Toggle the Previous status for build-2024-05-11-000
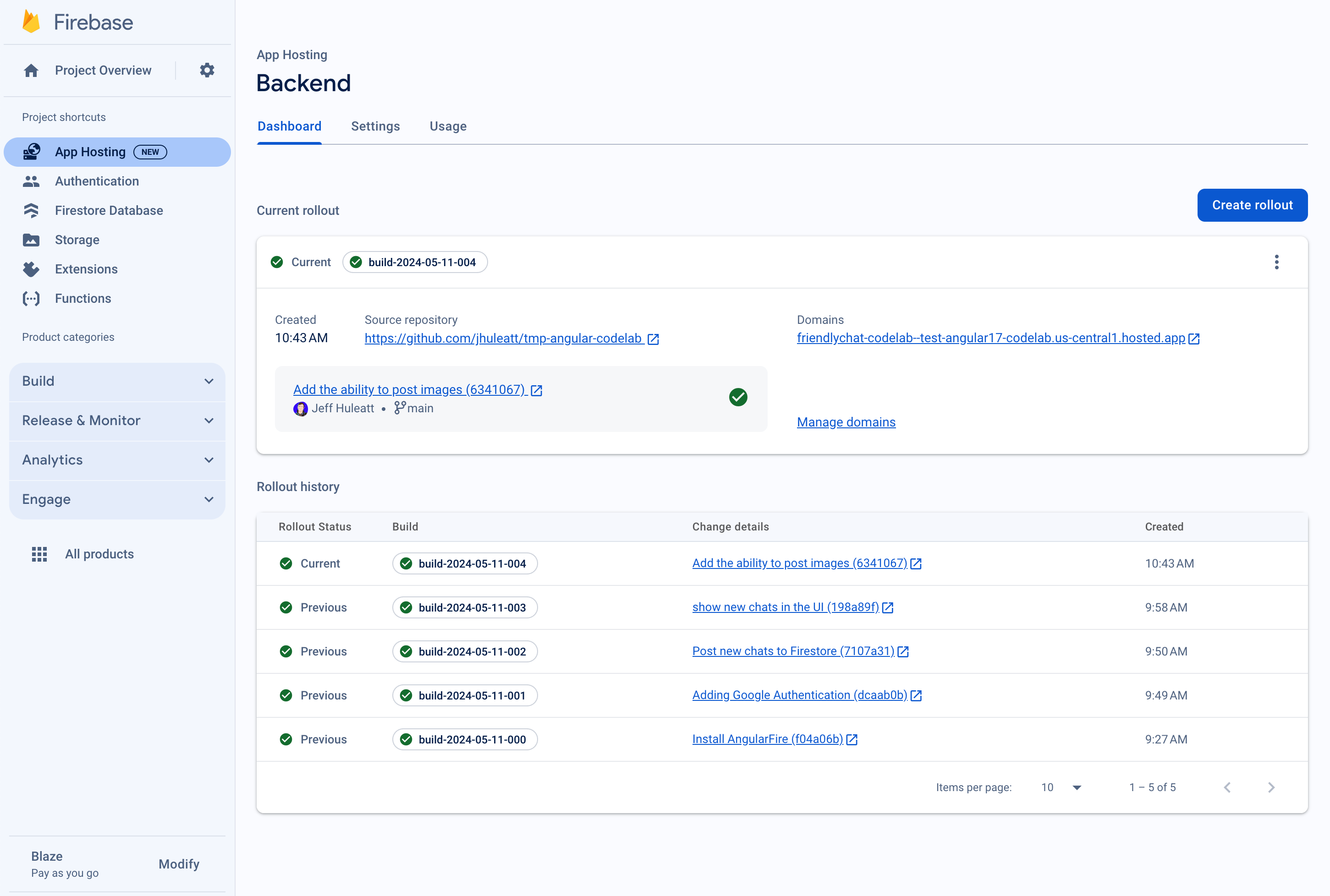The width and height of the screenshot is (1330, 896). [x=288, y=739]
